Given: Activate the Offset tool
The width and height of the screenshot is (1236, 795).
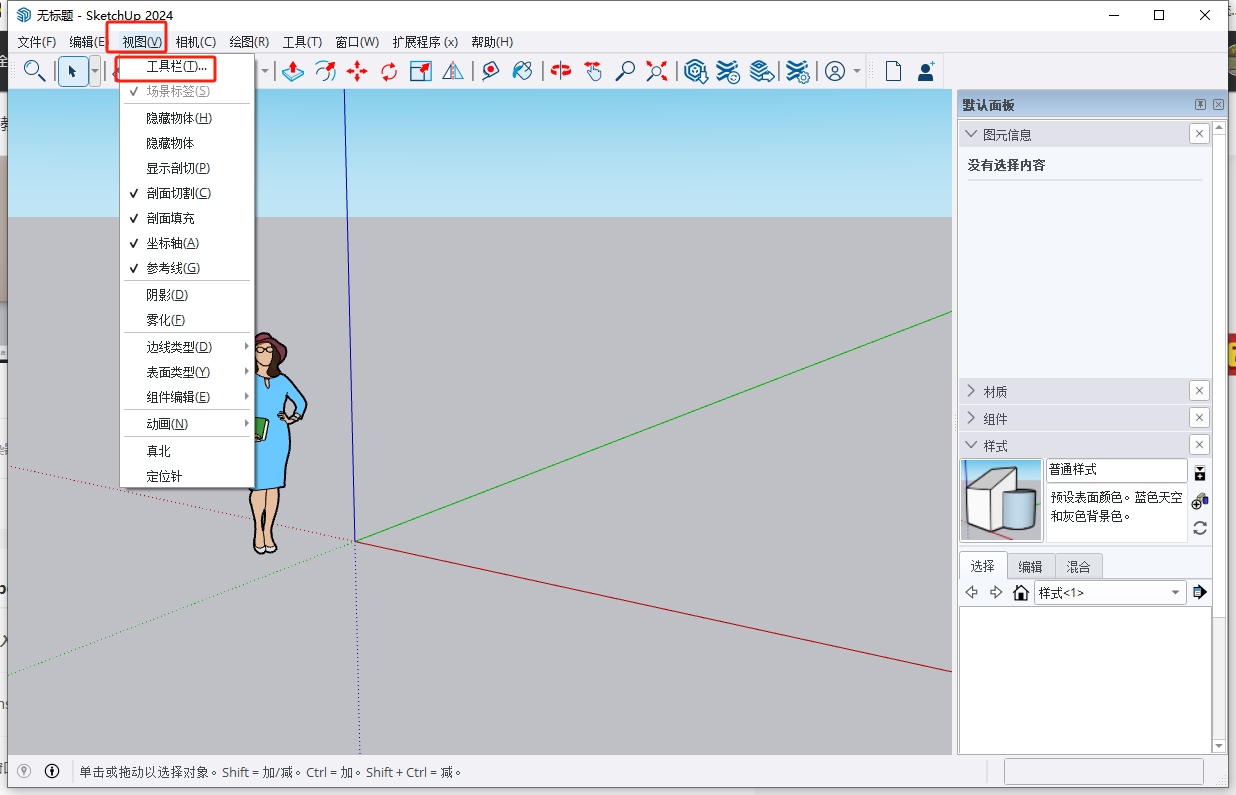Looking at the screenshot, I should click(x=325, y=71).
